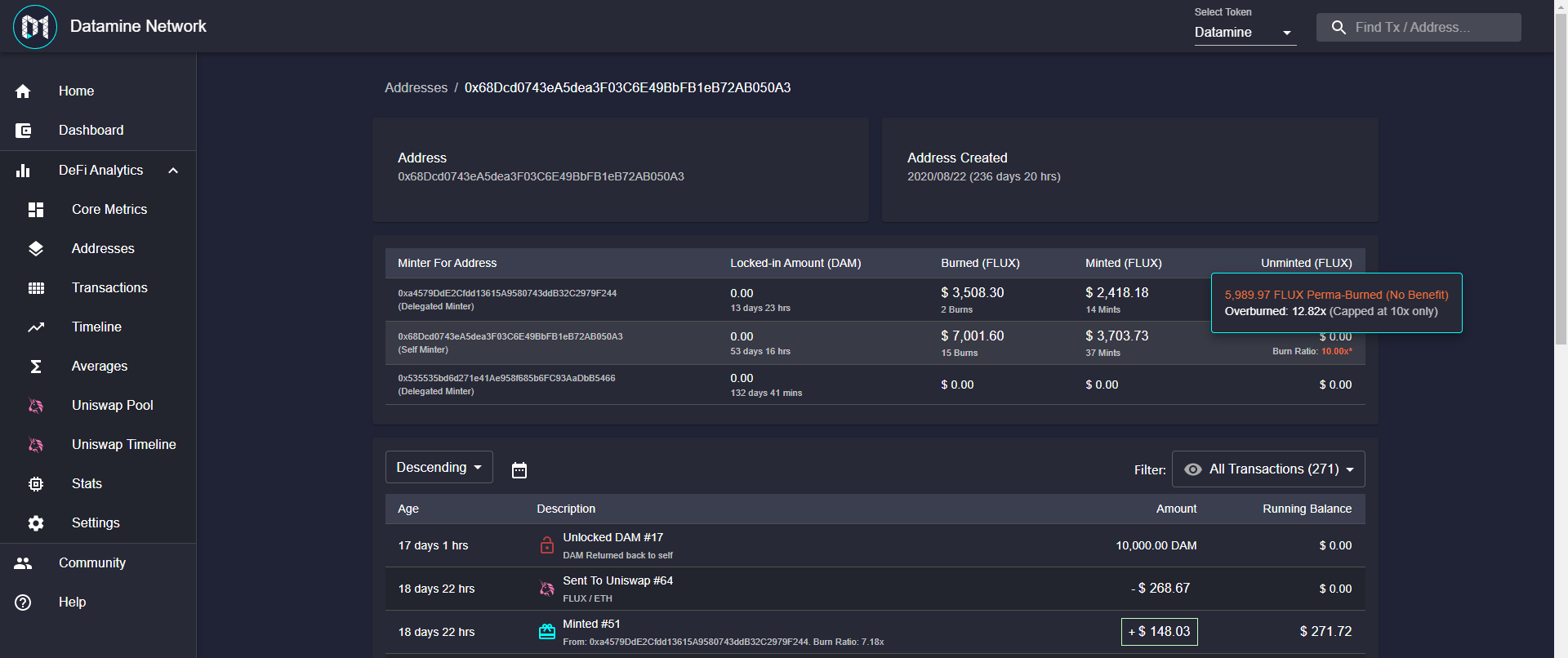1568x658 pixels.
Task: Open delegated minter 0x535535bd6d address
Action: pos(506,379)
